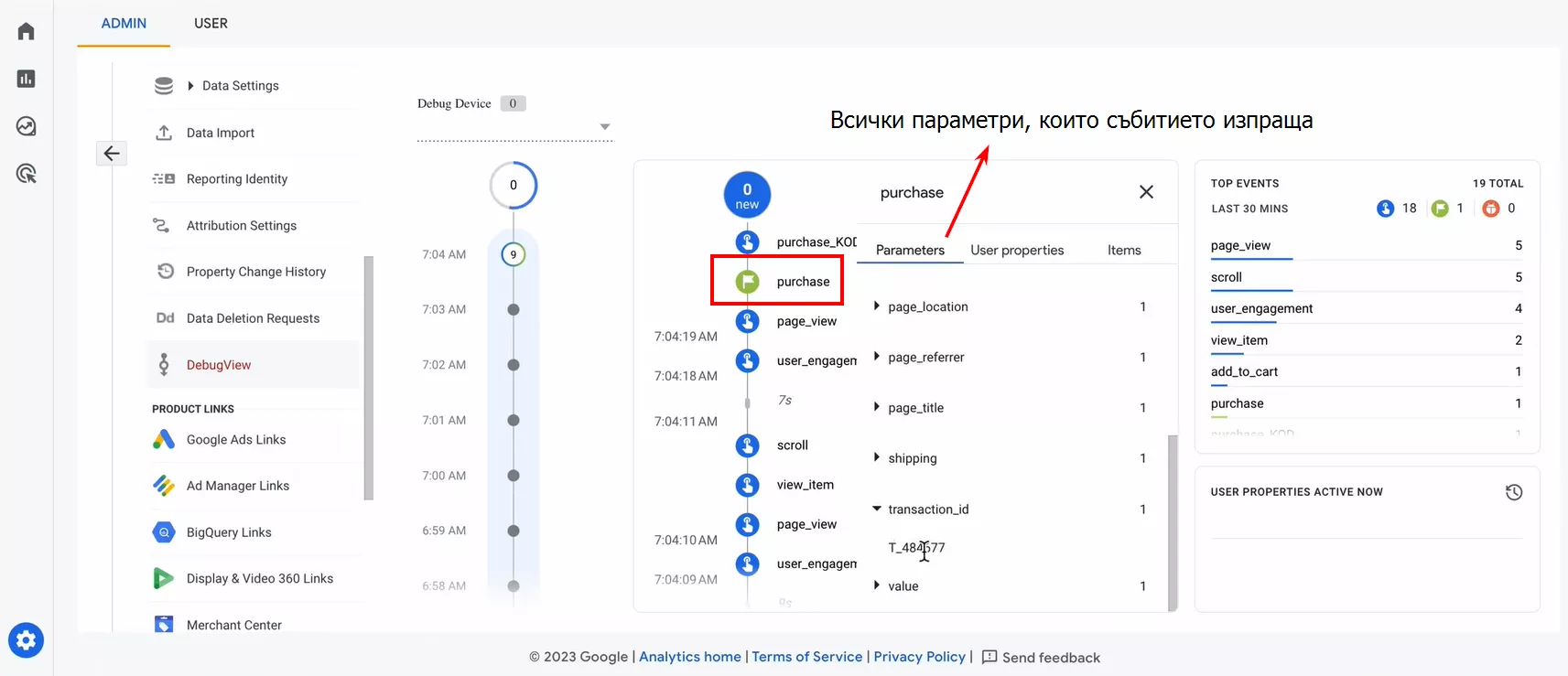Open Privacy Policy link
Image resolution: width=1568 pixels, height=676 pixels.
point(920,657)
